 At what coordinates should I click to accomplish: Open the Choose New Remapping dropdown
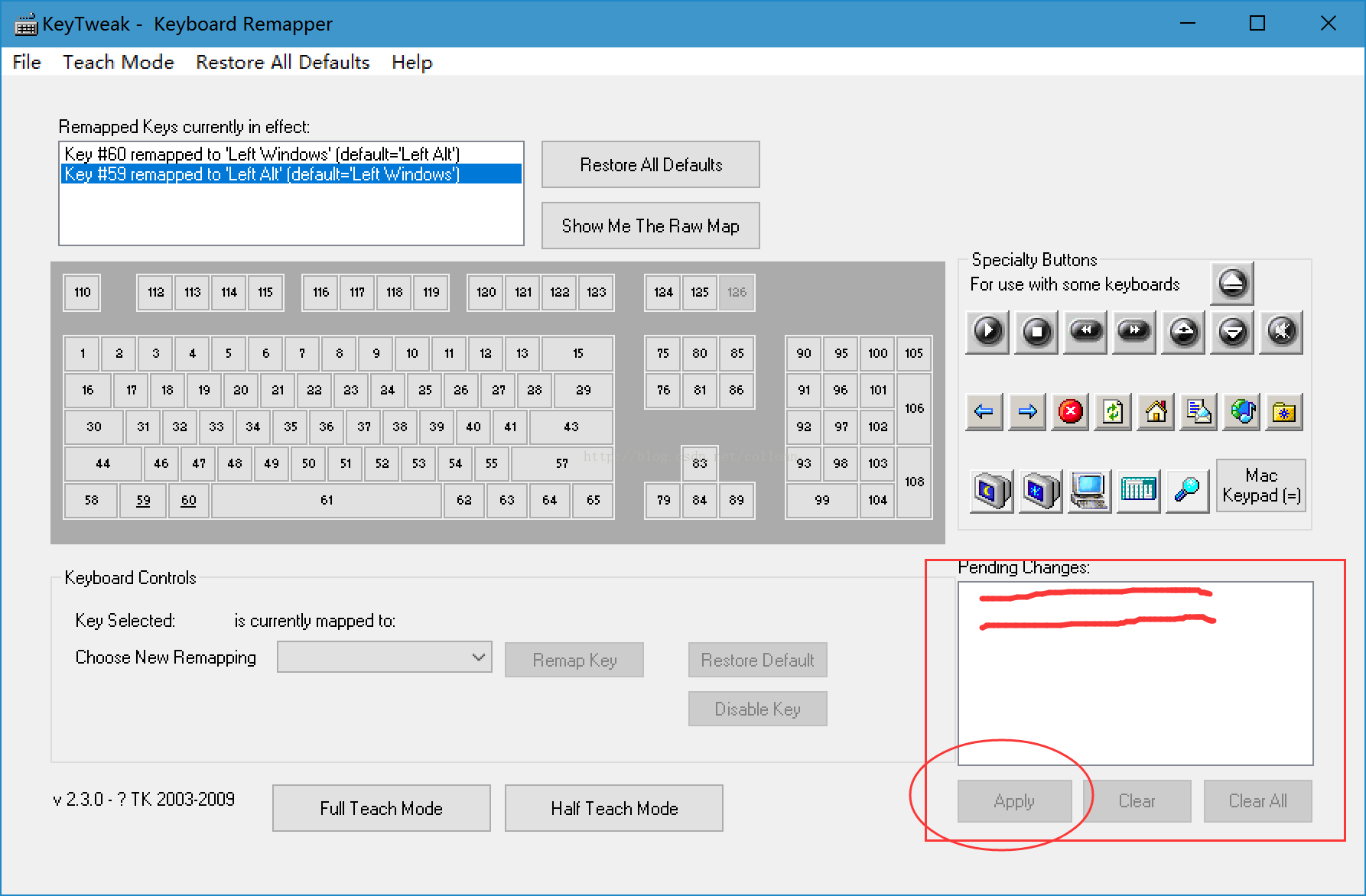click(x=385, y=657)
